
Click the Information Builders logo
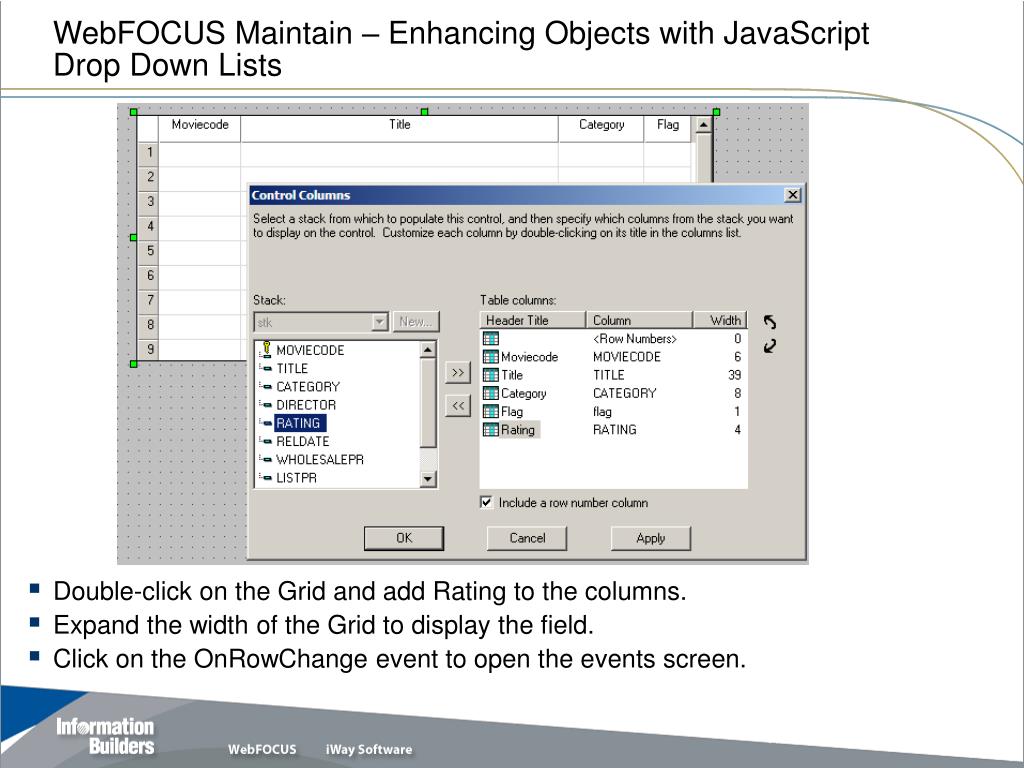pyautogui.click(x=105, y=736)
